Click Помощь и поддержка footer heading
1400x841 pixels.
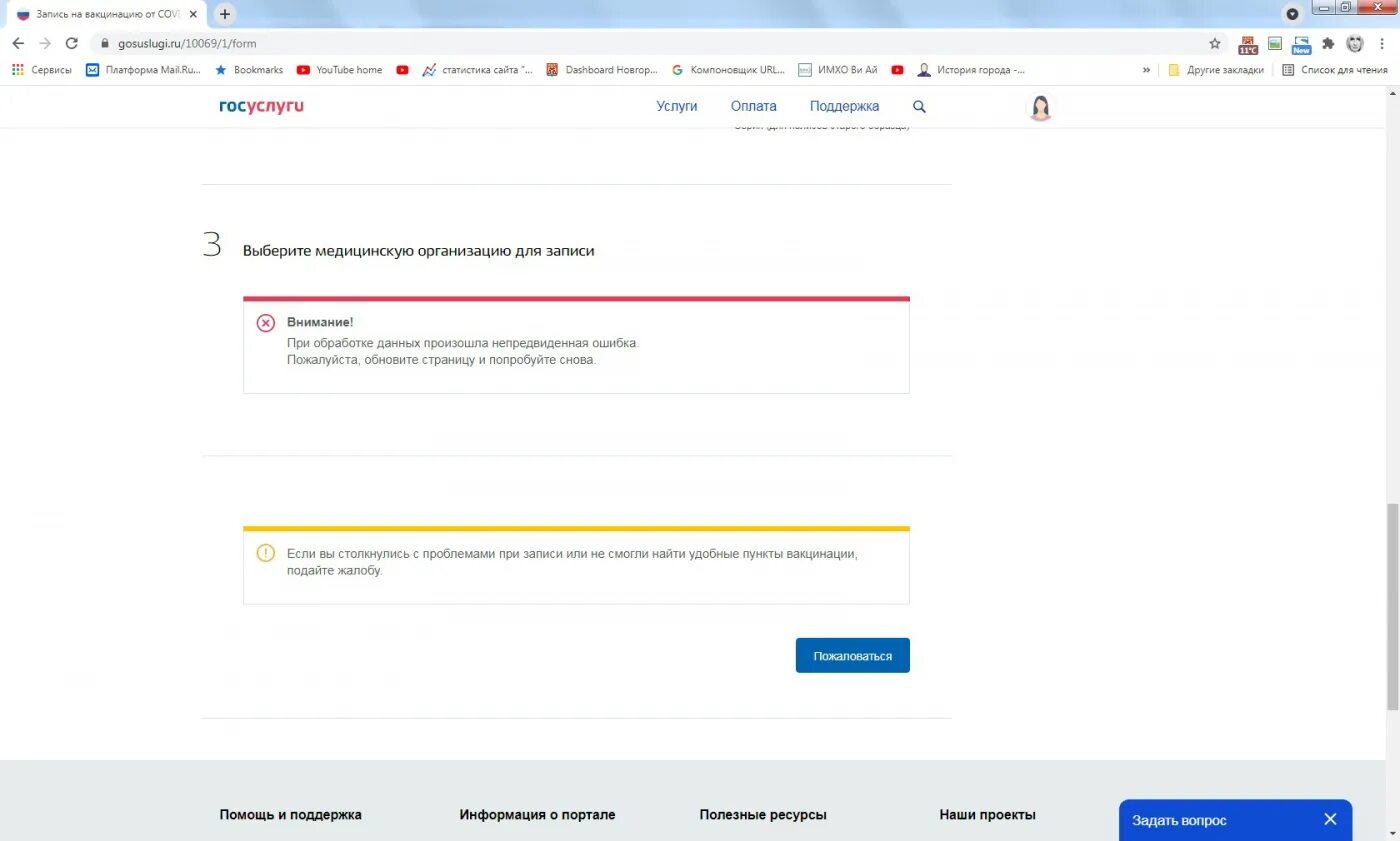pos(290,815)
